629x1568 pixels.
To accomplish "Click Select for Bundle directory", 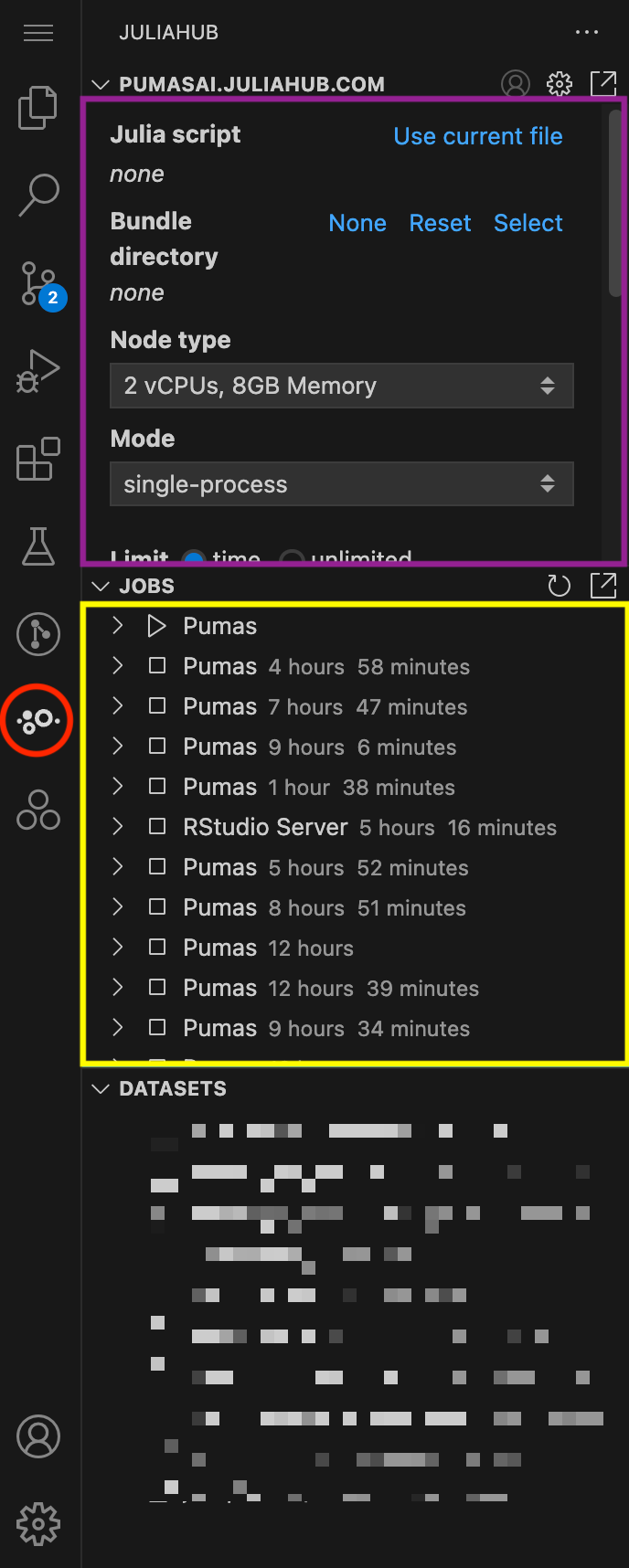I will click(528, 223).
